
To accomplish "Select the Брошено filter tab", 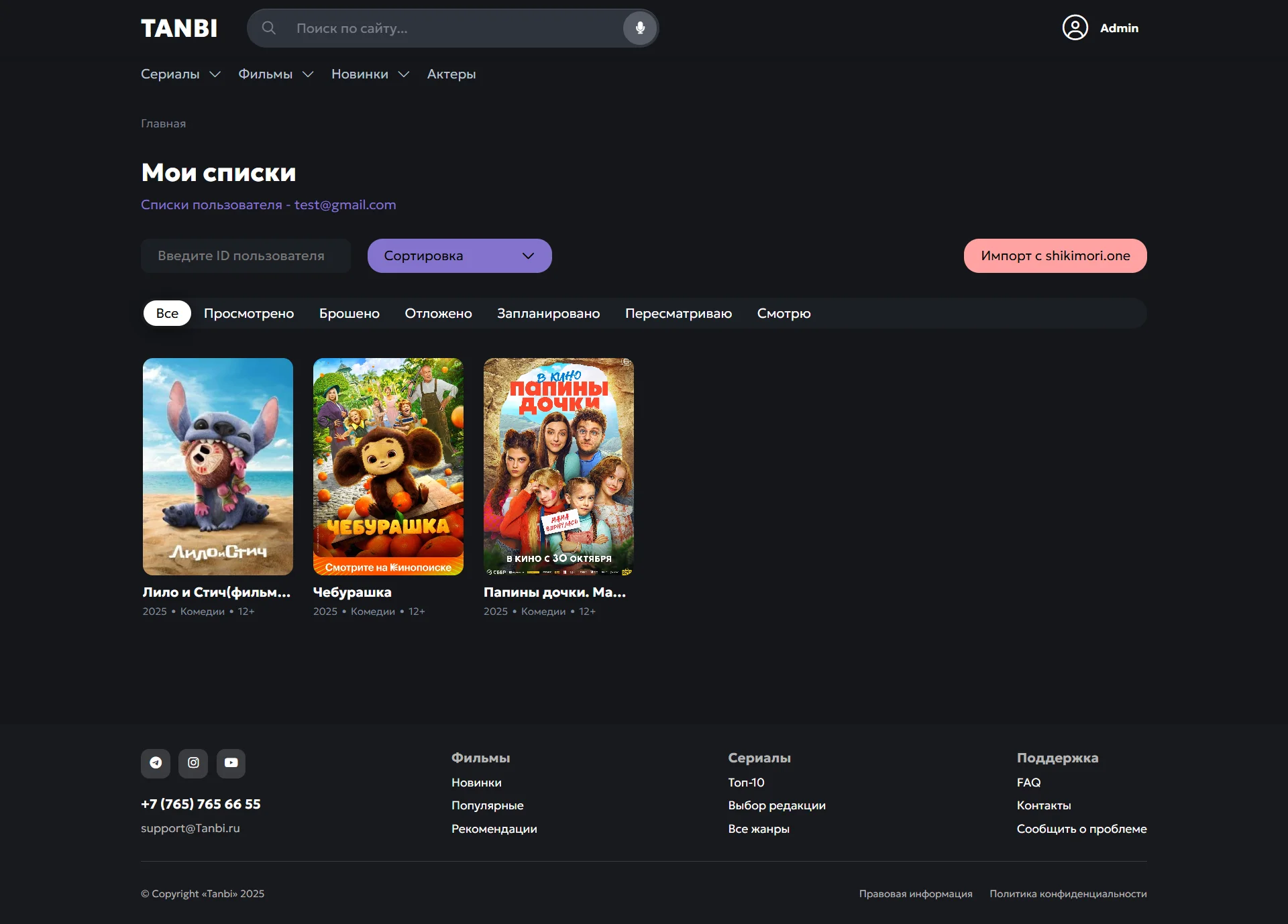I will click(349, 313).
